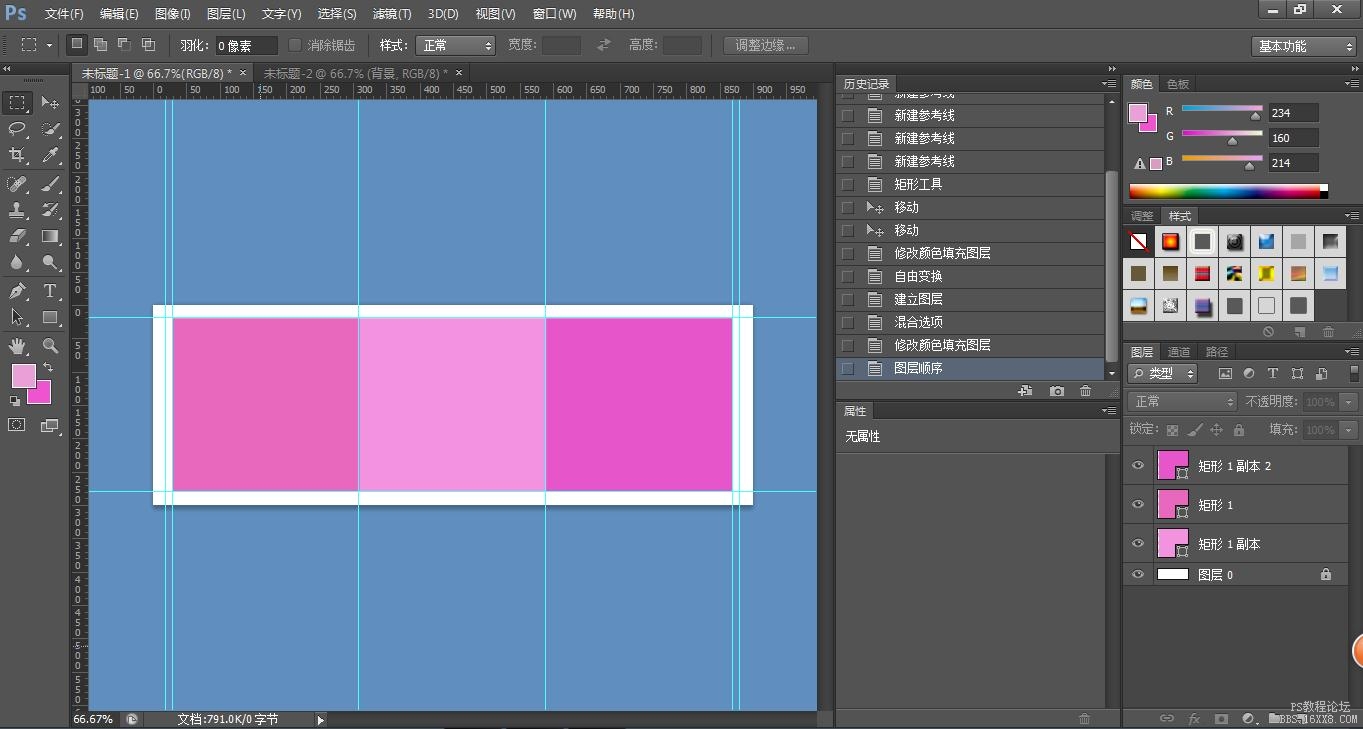
Task: Open the 填充 fill dropdown arrow
Action: pos(1349,430)
